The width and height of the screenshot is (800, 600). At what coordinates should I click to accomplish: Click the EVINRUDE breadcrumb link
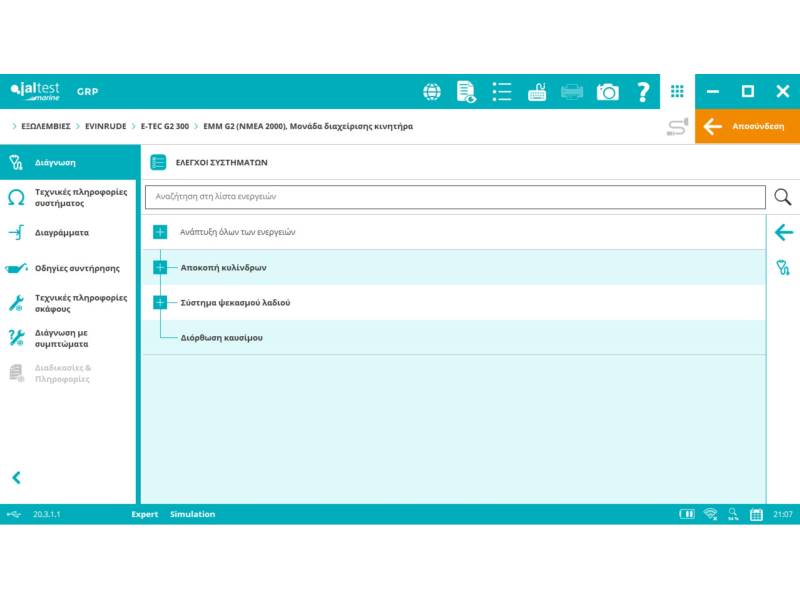105,127
